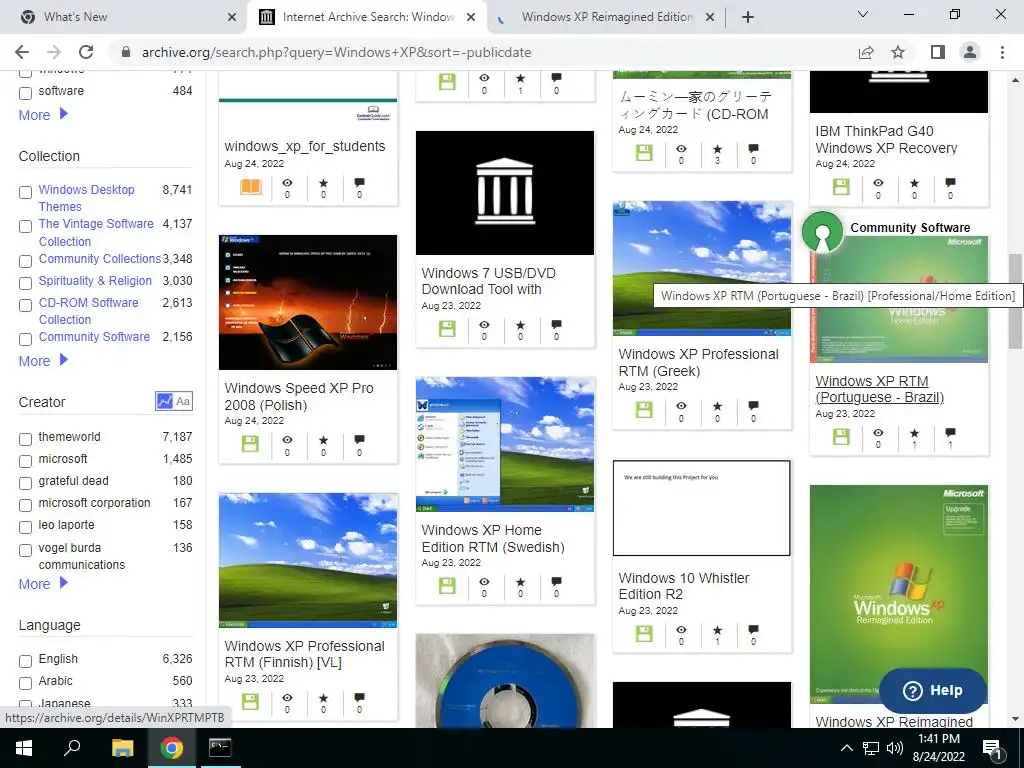
Task: Click the floppy icon under Windows 7 USB/DVD Download Tool
Action: [447, 328]
